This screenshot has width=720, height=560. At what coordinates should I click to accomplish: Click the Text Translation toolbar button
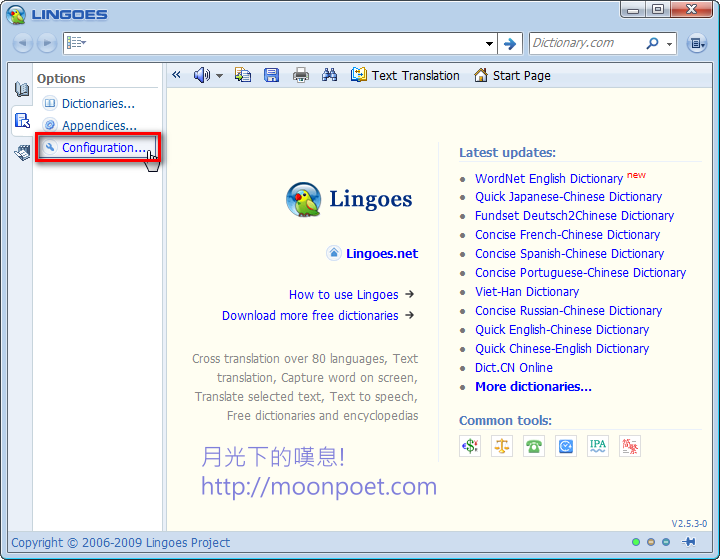(x=405, y=75)
